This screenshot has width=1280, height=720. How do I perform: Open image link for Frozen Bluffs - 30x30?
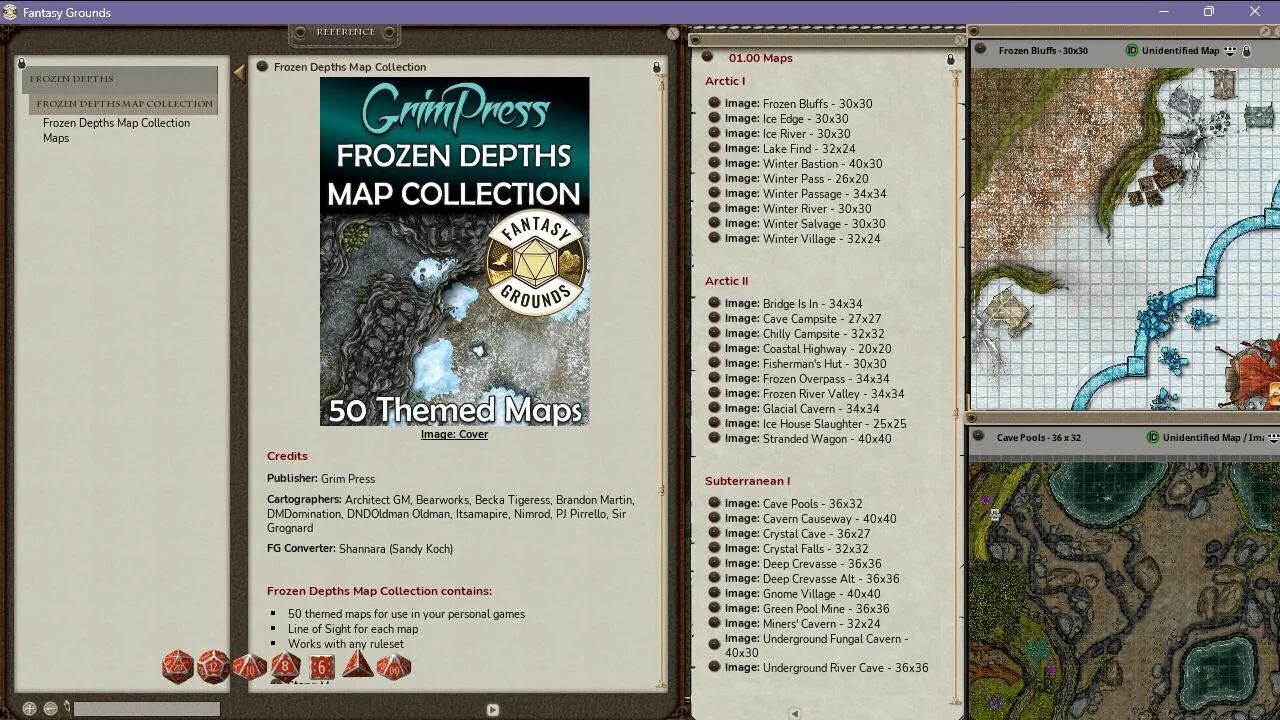click(714, 103)
